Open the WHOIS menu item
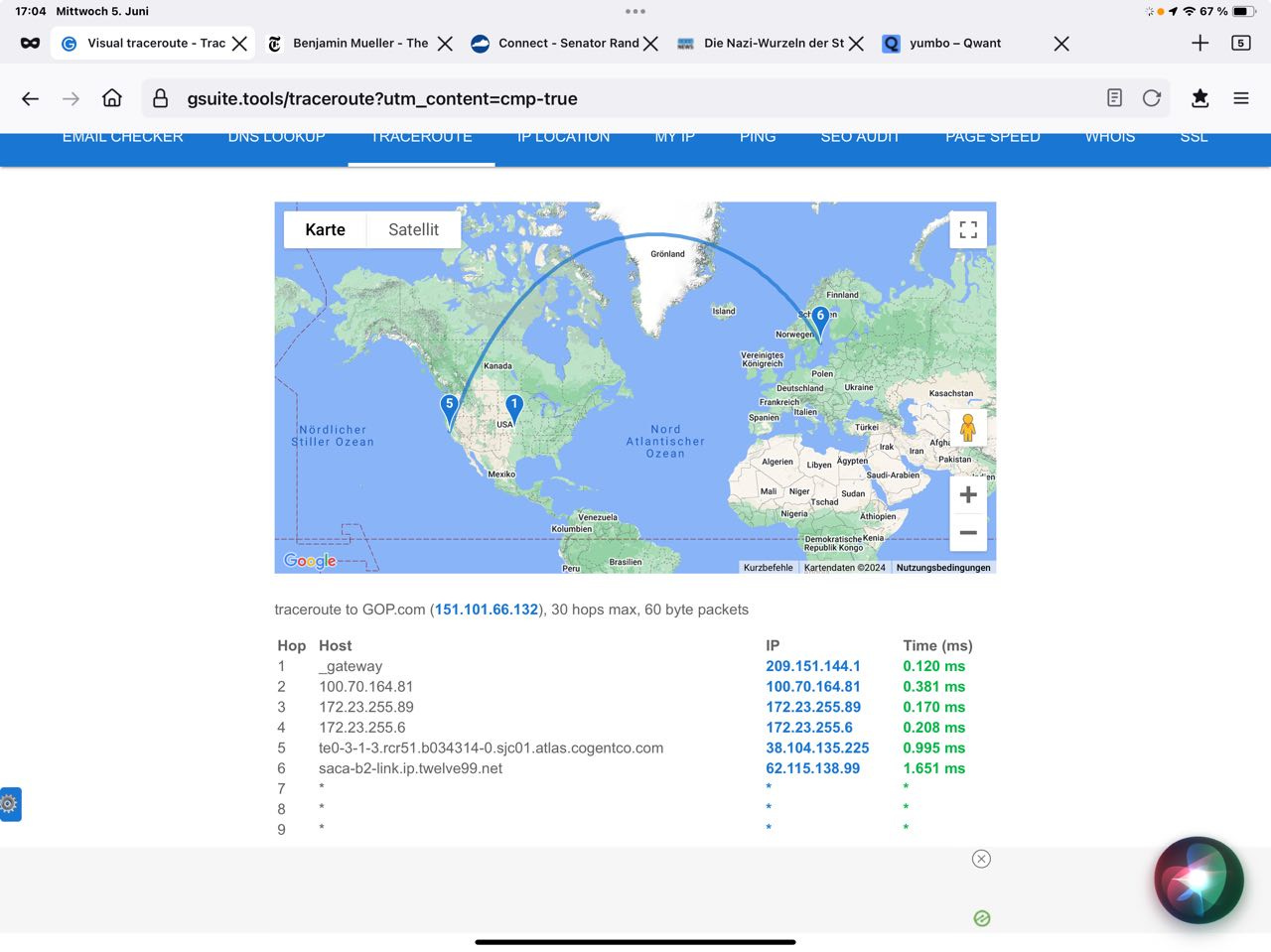Screen dimensions: 1271x952 point(1109,137)
